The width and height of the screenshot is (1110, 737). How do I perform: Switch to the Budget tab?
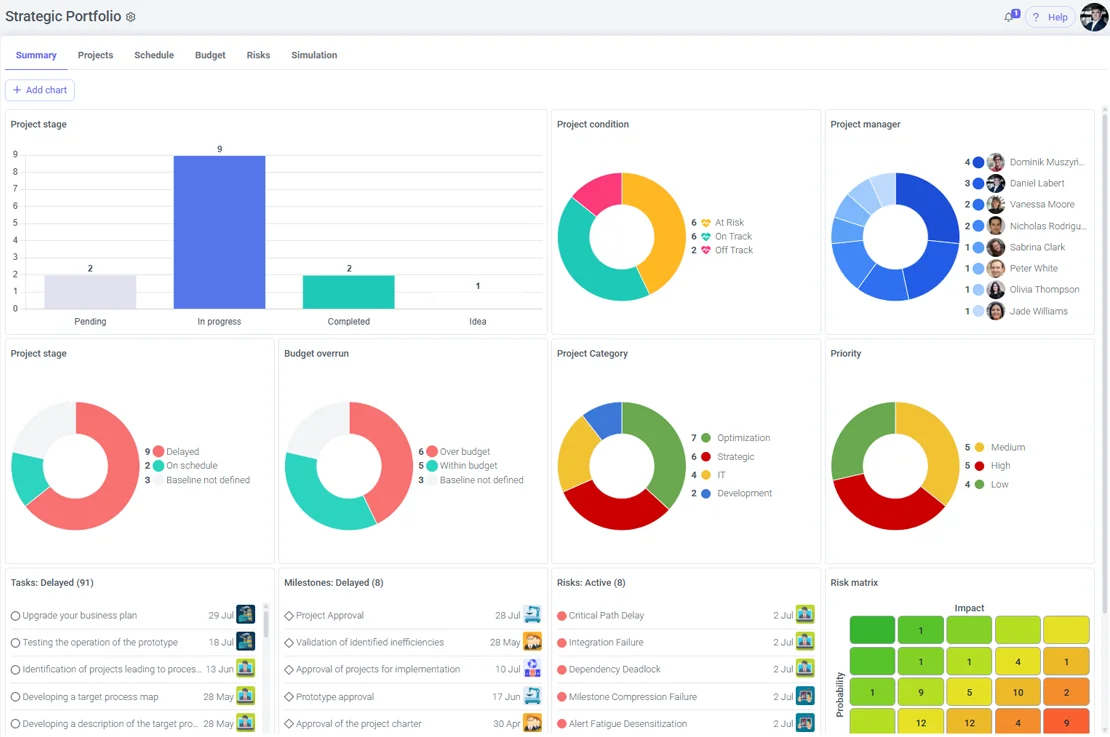[x=210, y=55]
